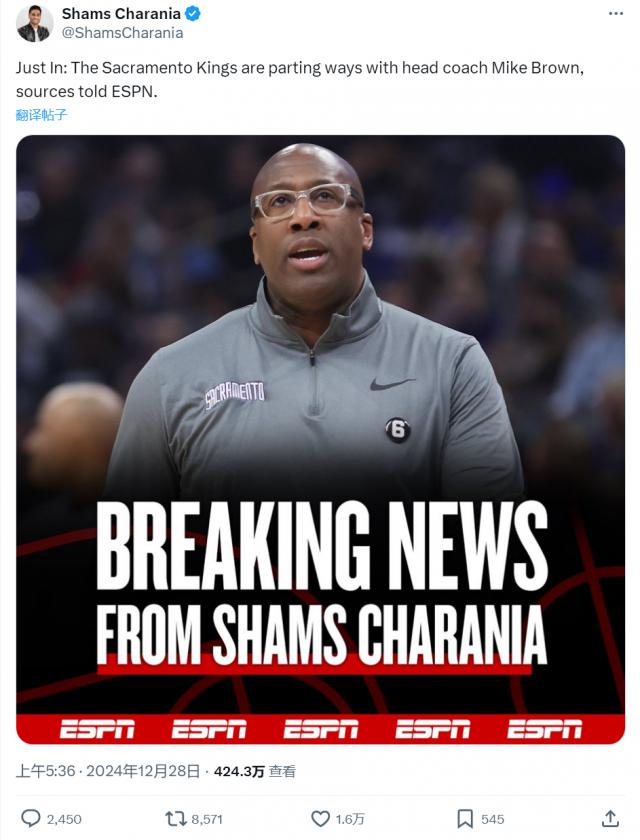This screenshot has width=640, height=840.
Task: Like the post with heart icon
Action: tap(320, 819)
